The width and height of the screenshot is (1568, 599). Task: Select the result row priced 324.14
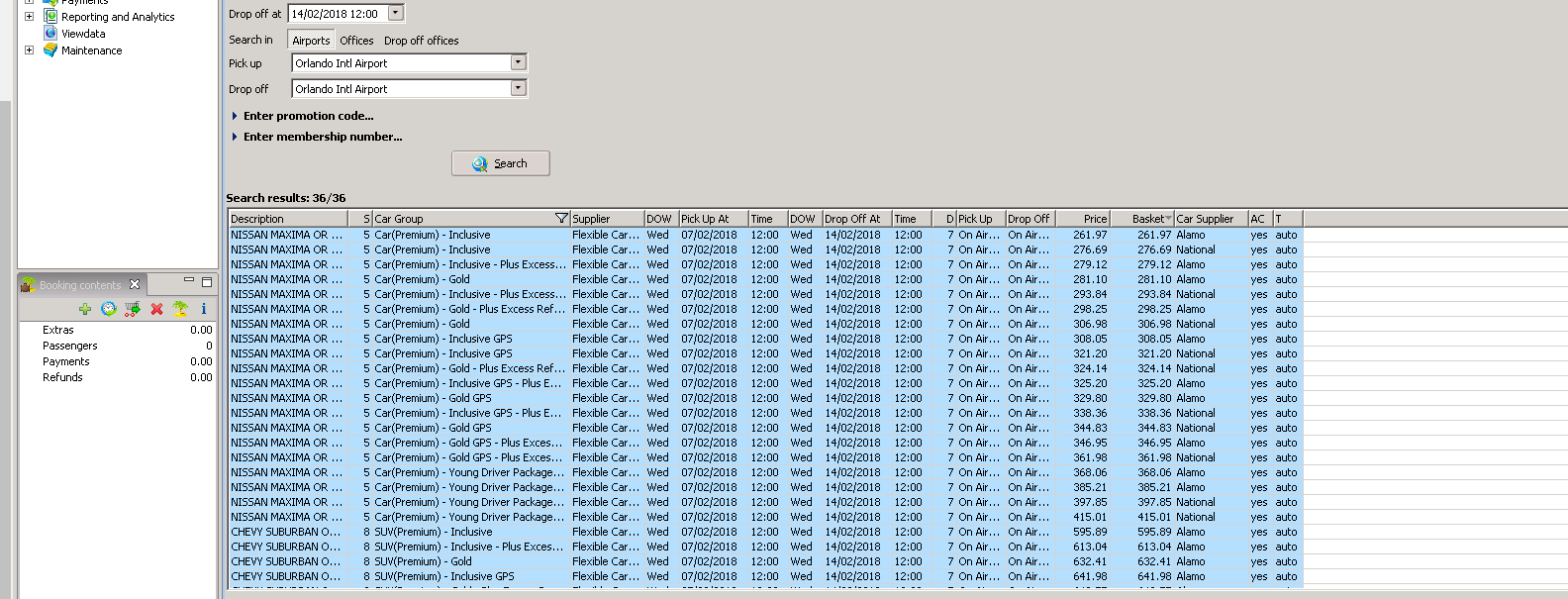765,368
